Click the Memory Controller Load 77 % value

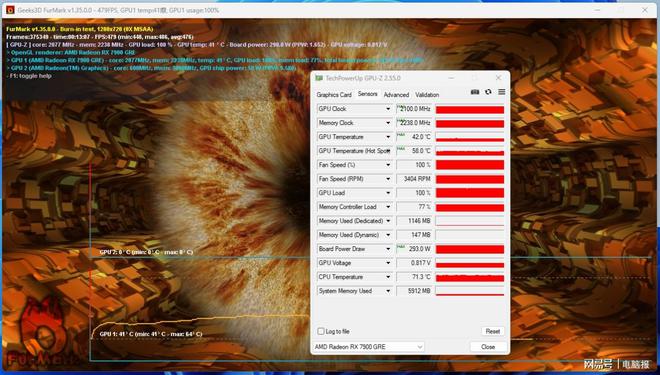coord(415,207)
